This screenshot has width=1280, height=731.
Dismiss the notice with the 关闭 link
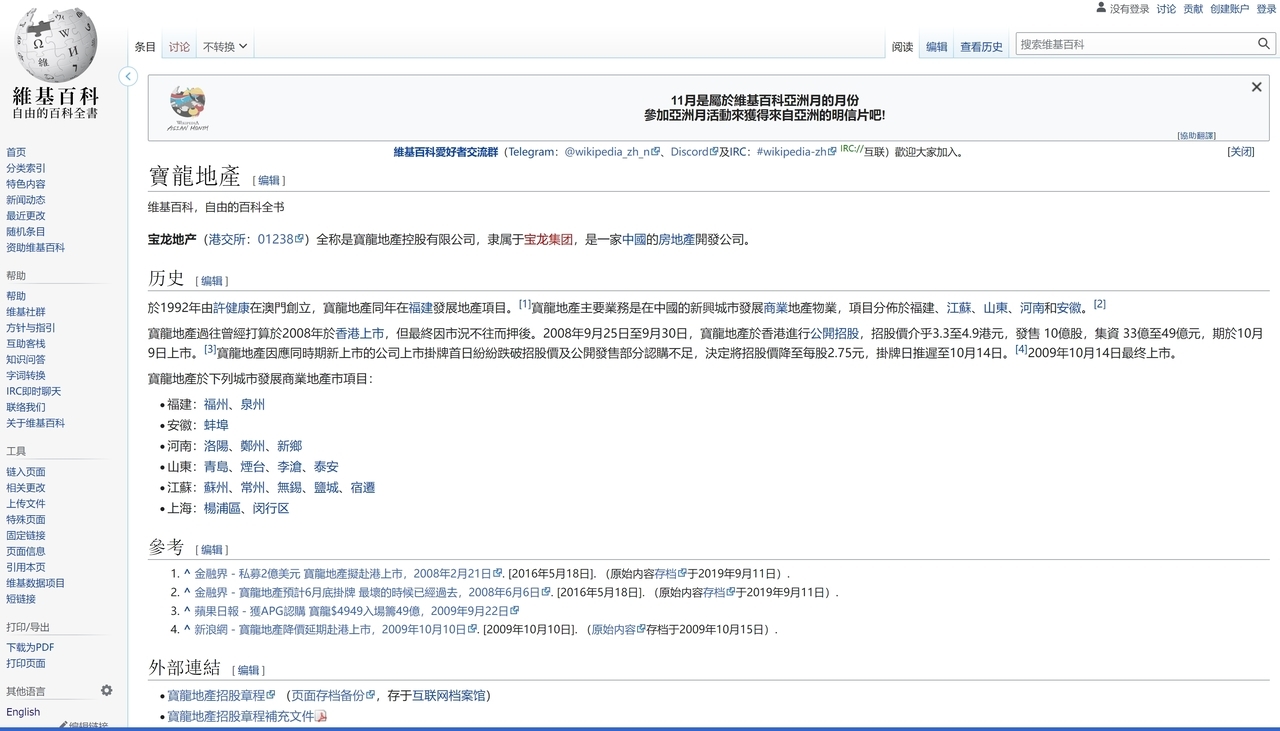(x=1241, y=152)
